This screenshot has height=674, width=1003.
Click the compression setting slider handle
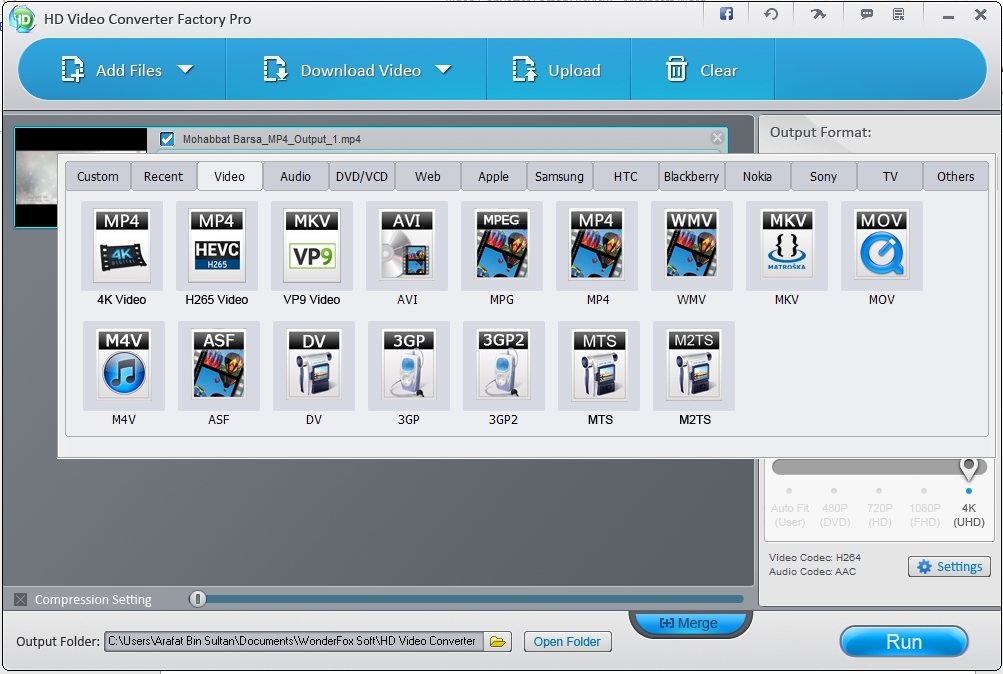tap(198, 599)
